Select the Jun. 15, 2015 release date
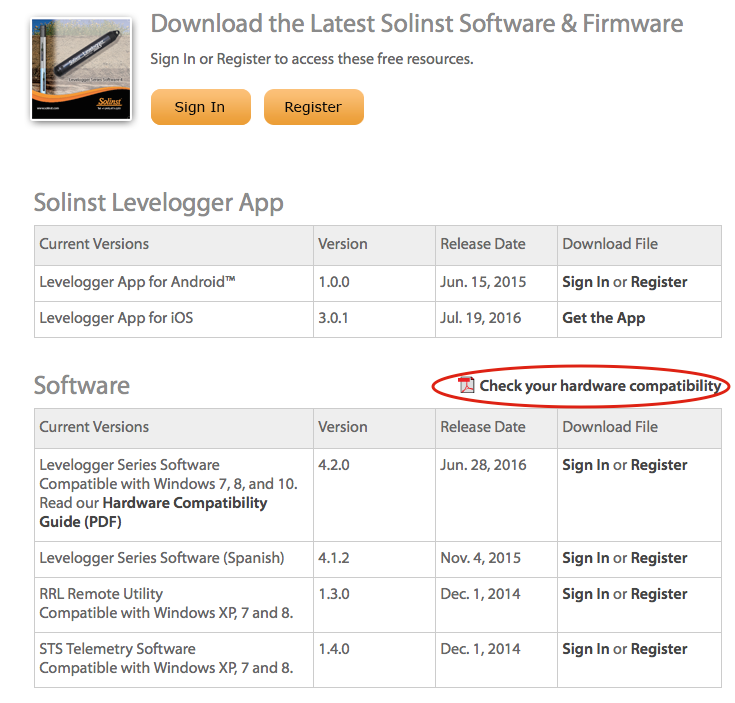 tap(483, 282)
